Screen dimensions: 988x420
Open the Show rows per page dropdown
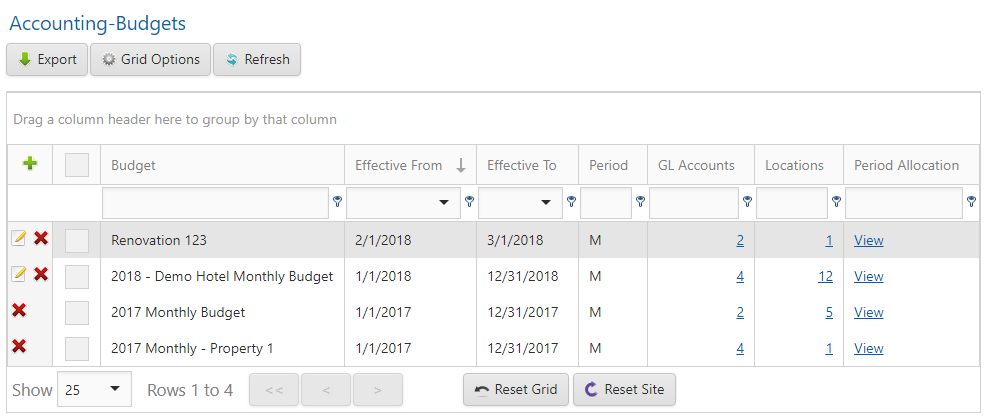[95, 389]
